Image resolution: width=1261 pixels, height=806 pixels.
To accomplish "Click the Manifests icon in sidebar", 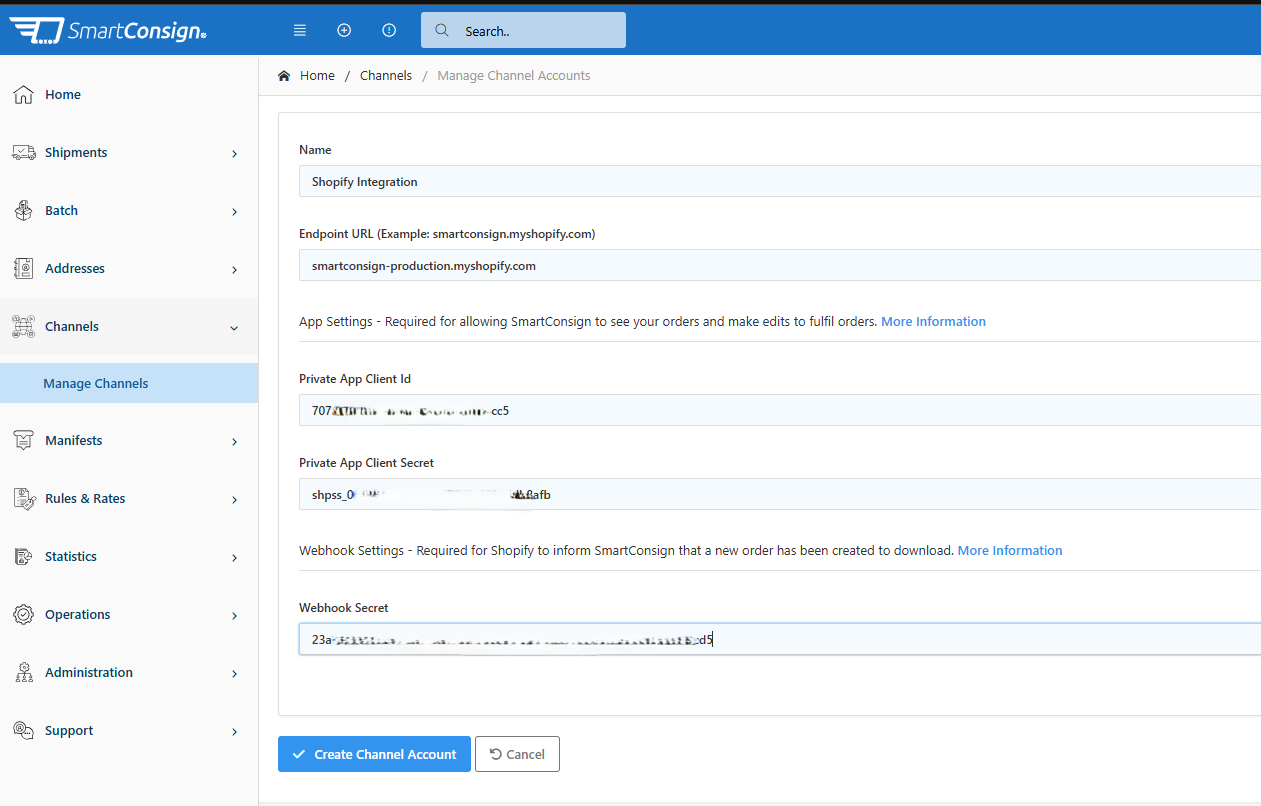I will pos(24,441).
